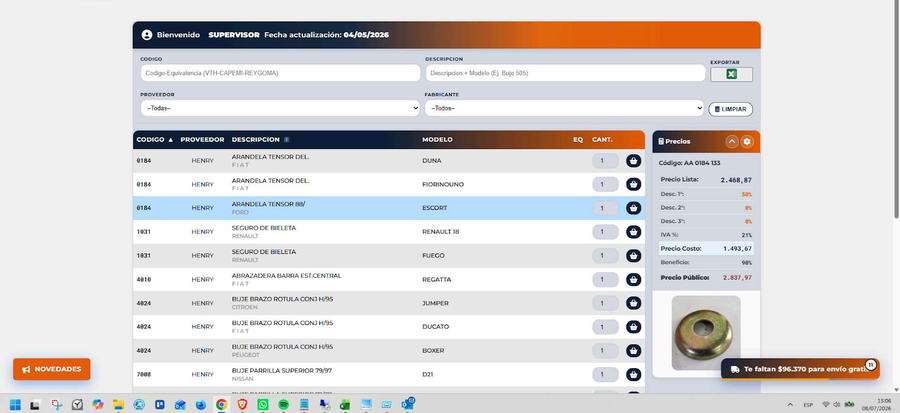Open Firefox from the taskbar
900x413 pixels.
tap(200, 404)
